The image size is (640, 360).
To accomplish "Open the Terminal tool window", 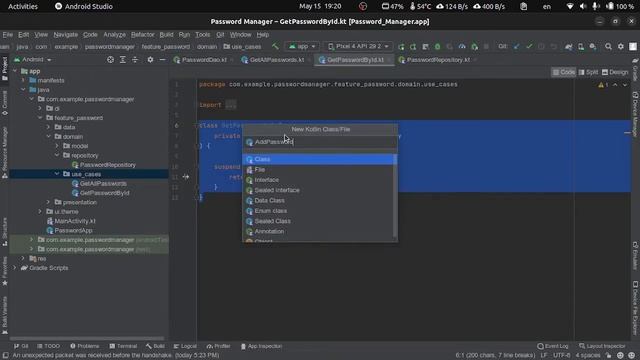I will pos(123,346).
